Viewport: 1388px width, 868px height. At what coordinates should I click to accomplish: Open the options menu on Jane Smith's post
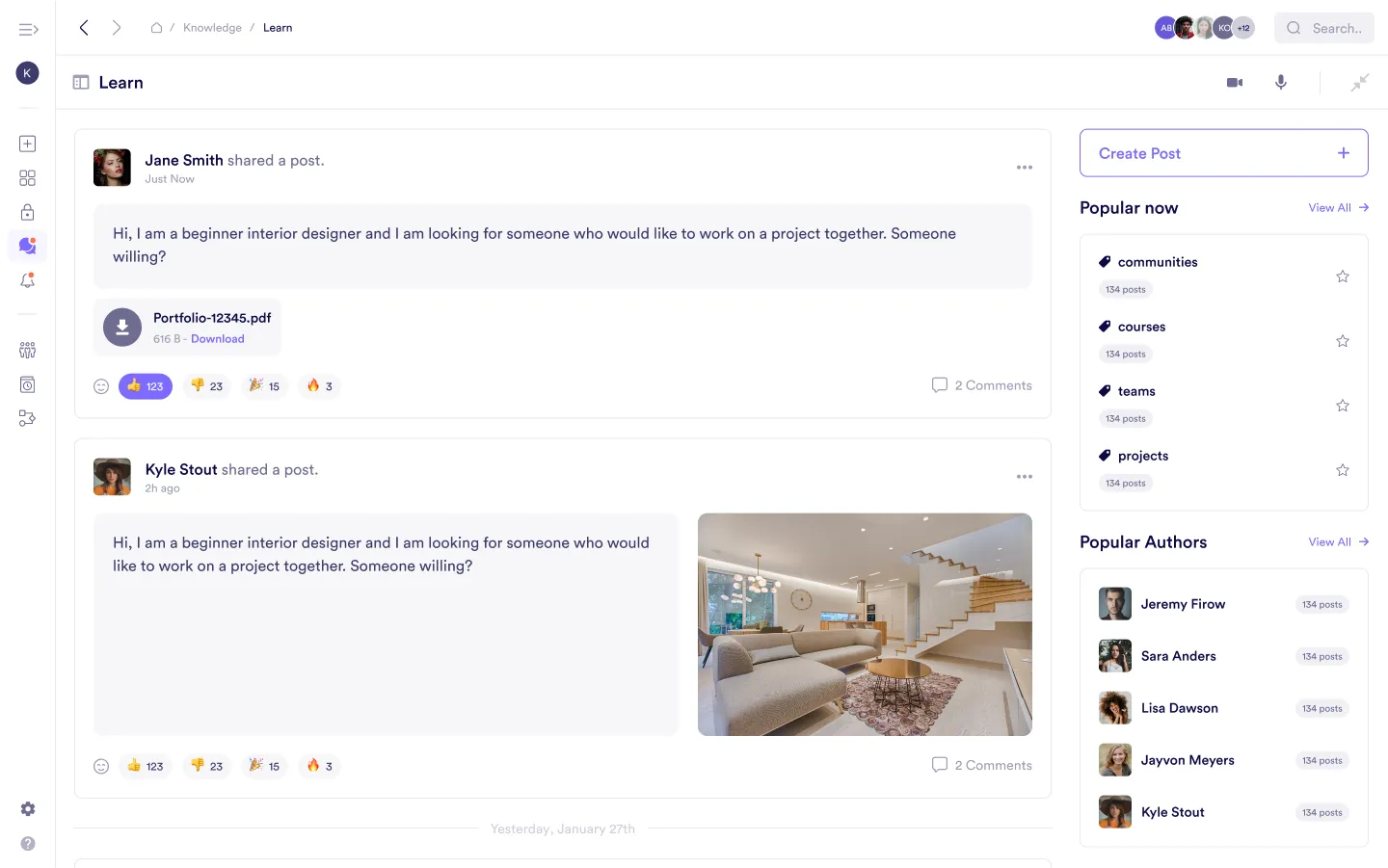[x=1025, y=167]
